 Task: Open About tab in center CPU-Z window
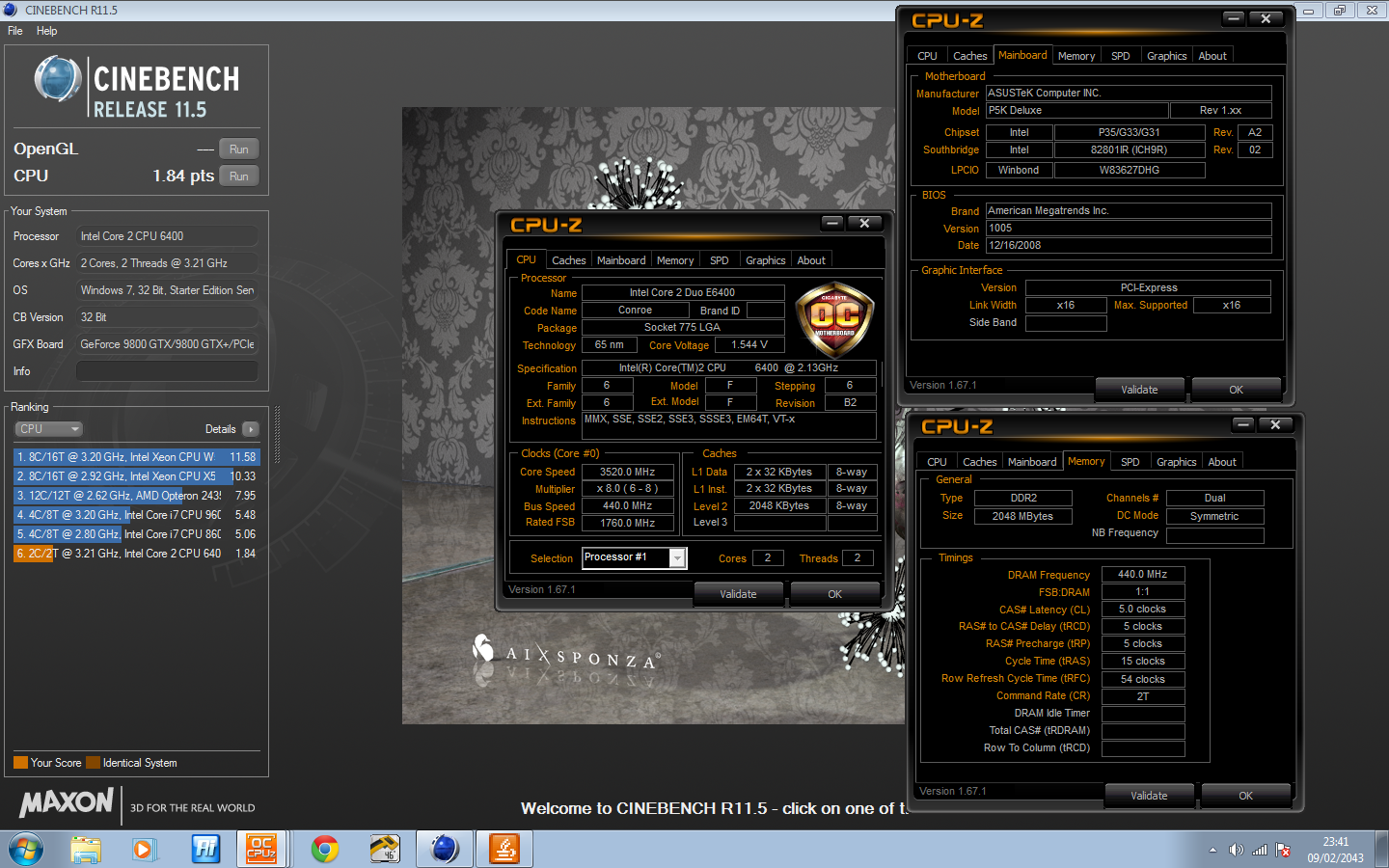click(x=811, y=260)
